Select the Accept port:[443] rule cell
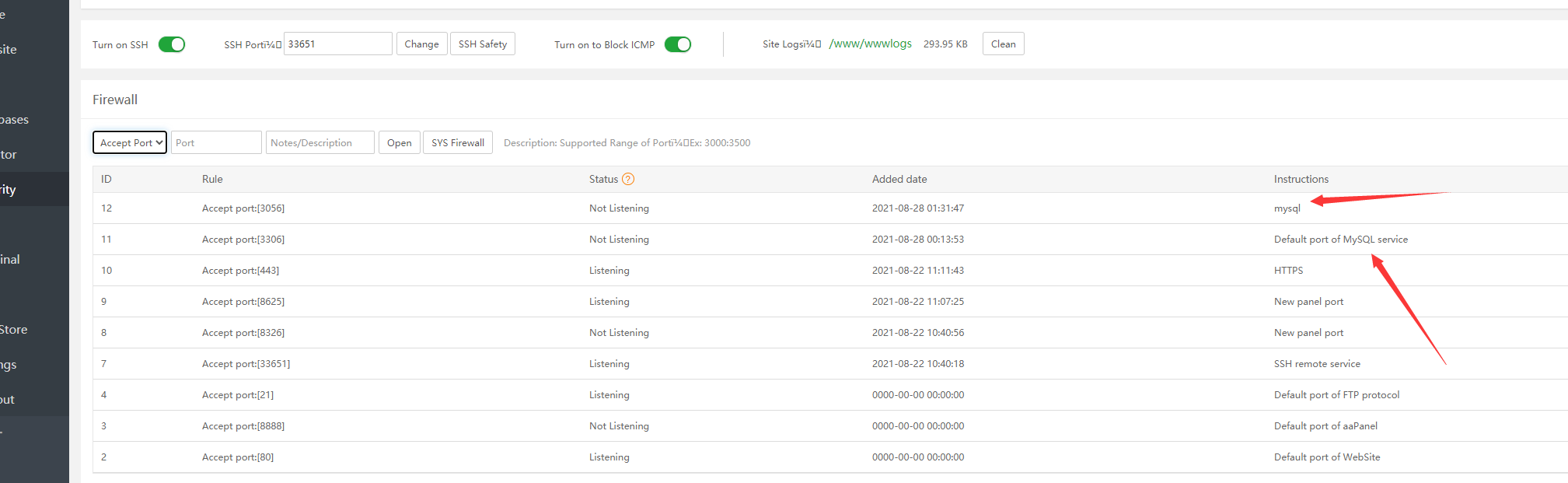1568x483 pixels. pyautogui.click(x=240, y=270)
